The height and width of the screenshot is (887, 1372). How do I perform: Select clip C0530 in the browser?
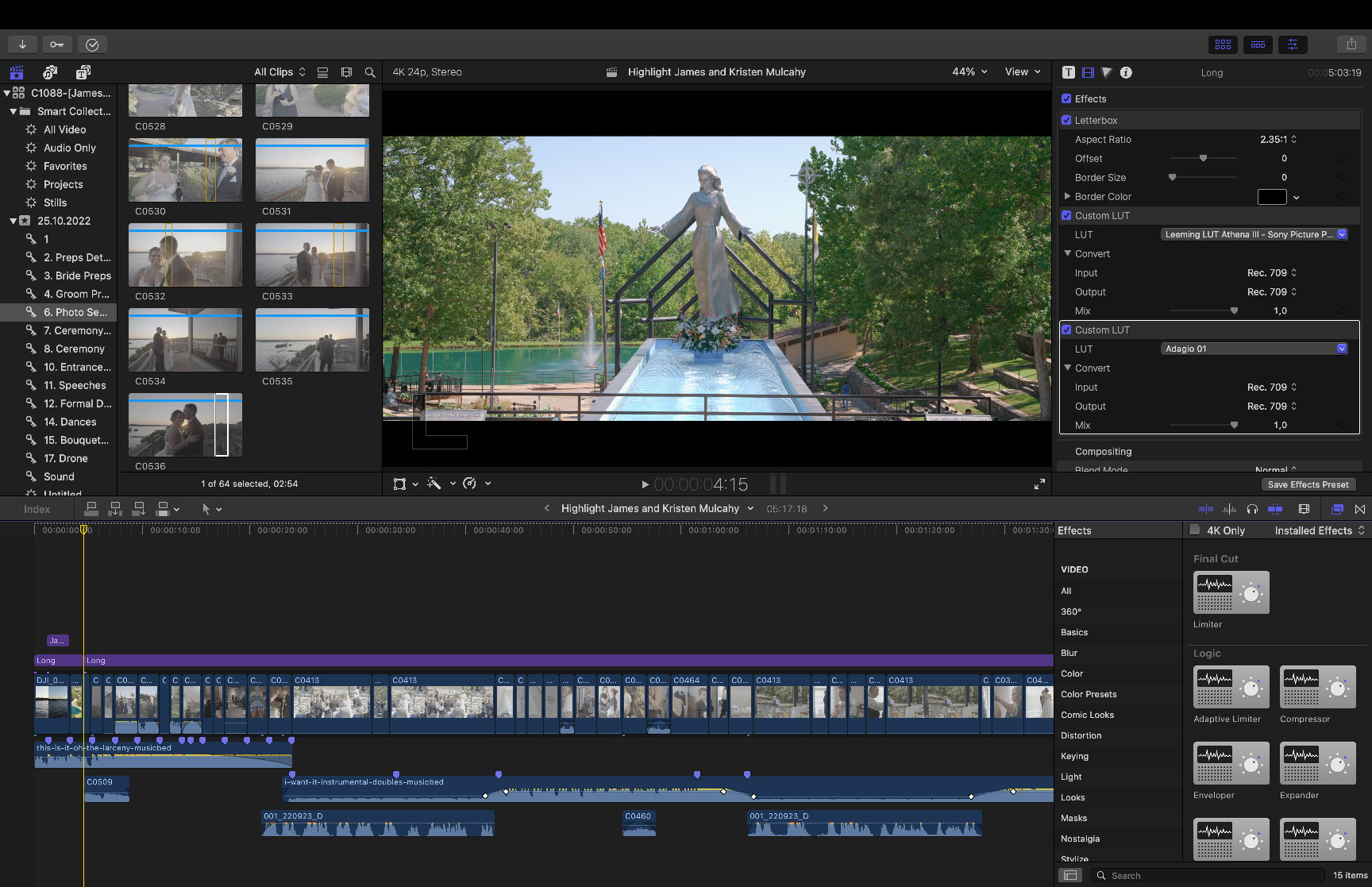(185, 169)
